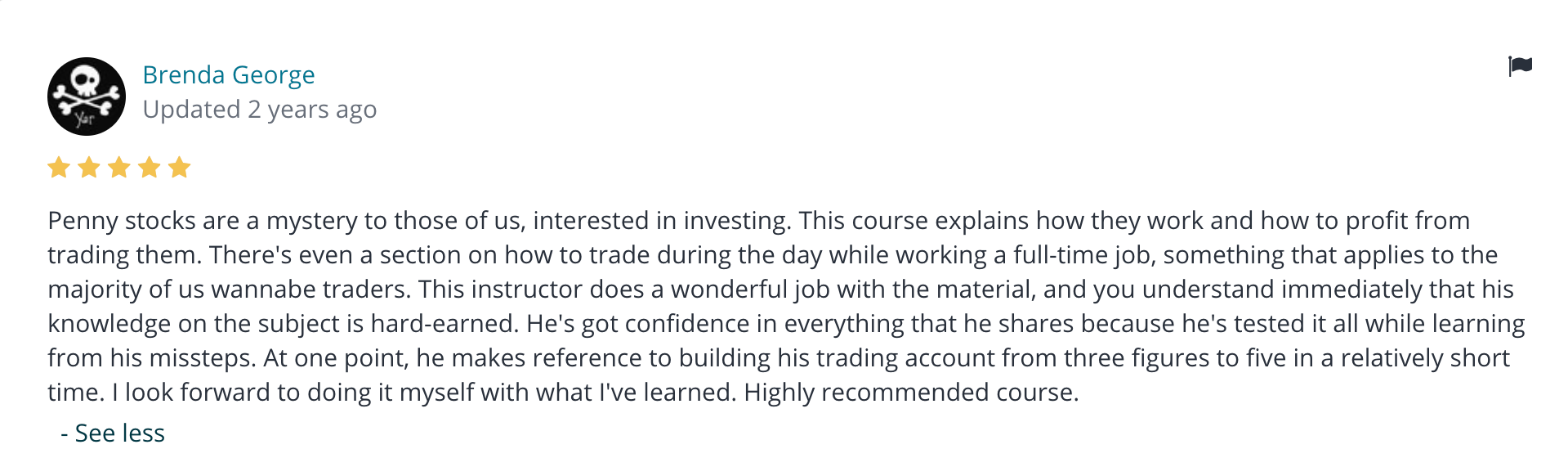Open Brenda George's skull avatar picture
This screenshot has height=467, width=1568.
point(87,97)
